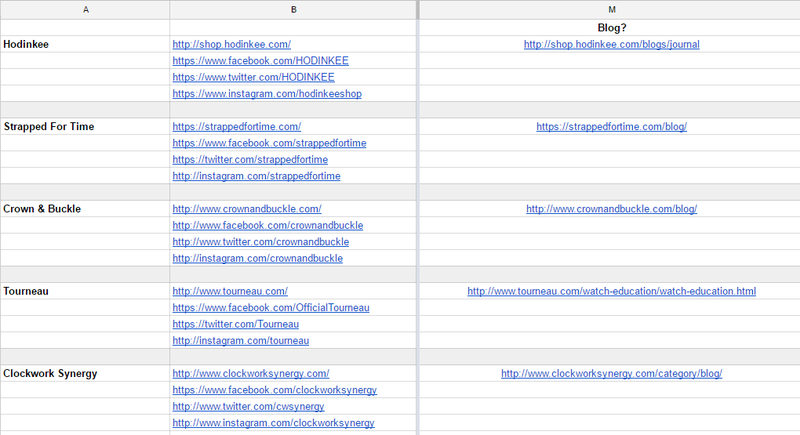Open Hodinkee blogs/journal link

(611, 44)
